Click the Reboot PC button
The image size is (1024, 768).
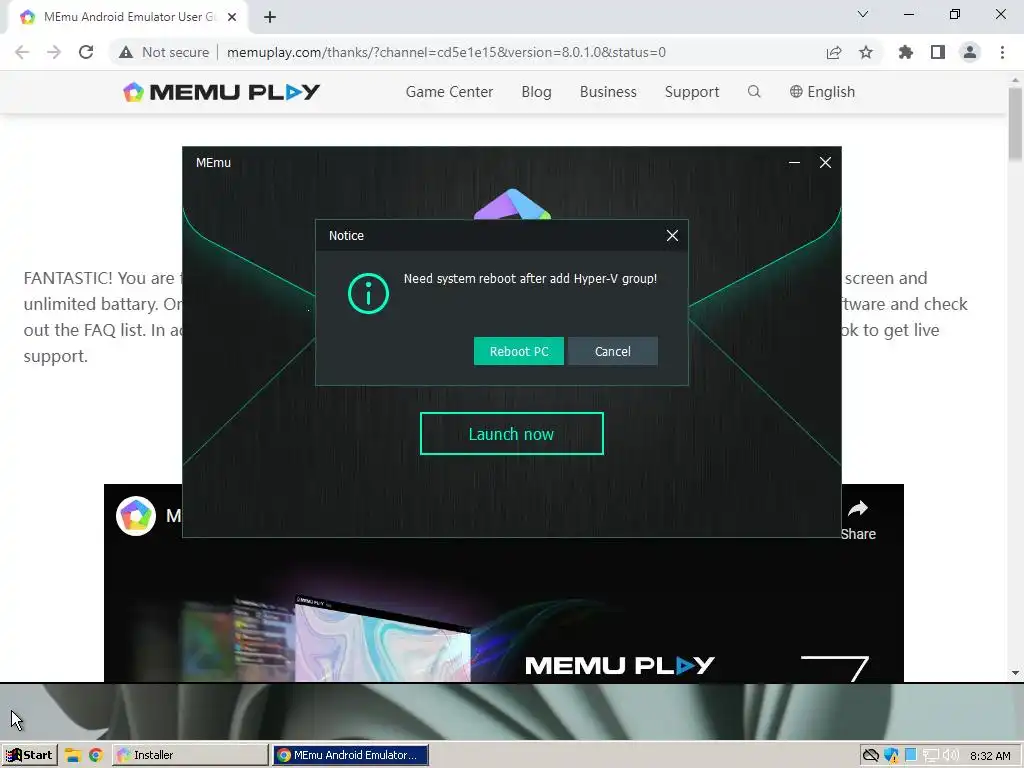(519, 351)
